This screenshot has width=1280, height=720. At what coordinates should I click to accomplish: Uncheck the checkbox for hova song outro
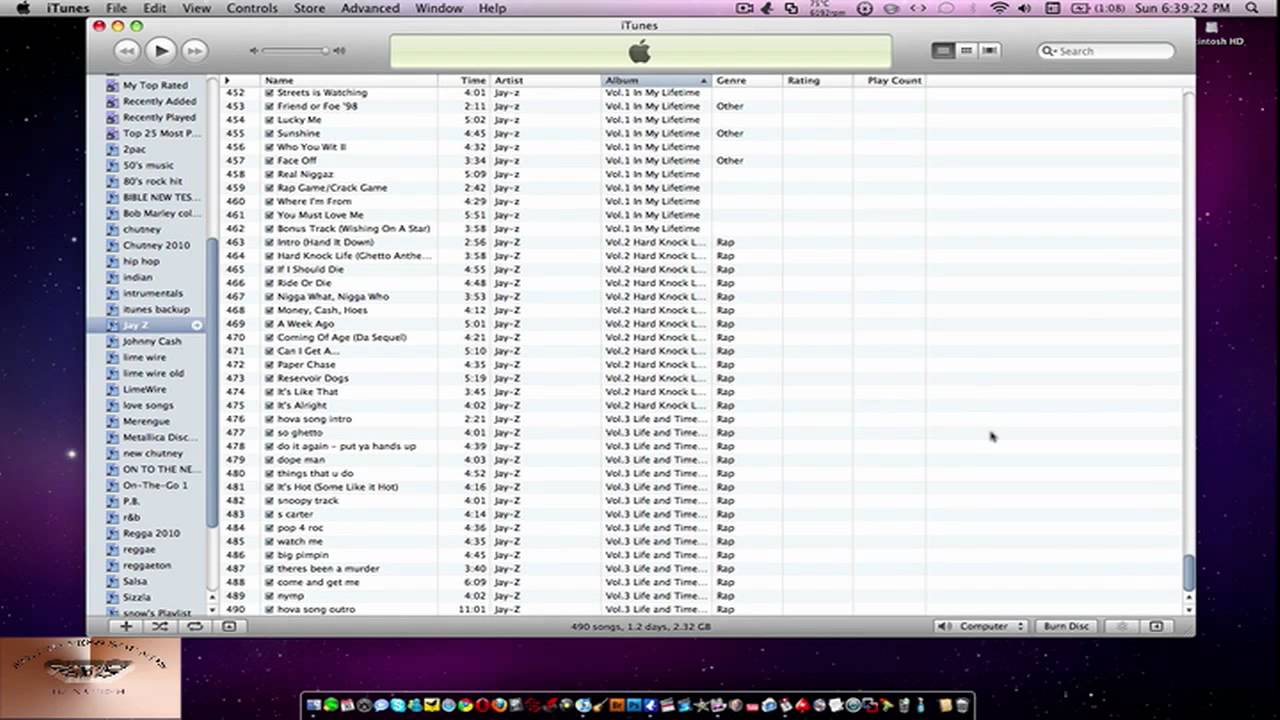coord(269,609)
